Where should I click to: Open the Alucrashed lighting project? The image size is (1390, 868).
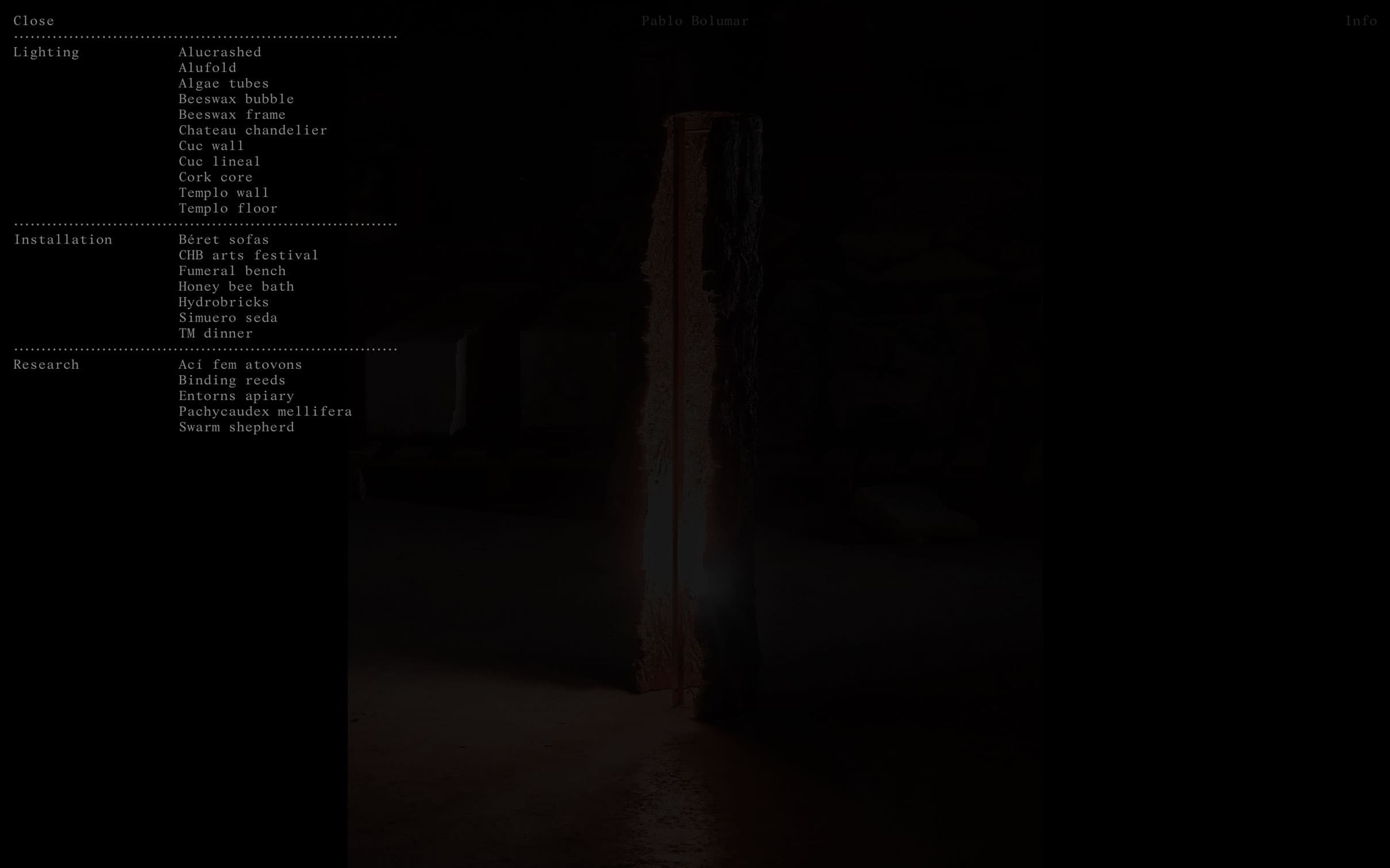(x=220, y=52)
